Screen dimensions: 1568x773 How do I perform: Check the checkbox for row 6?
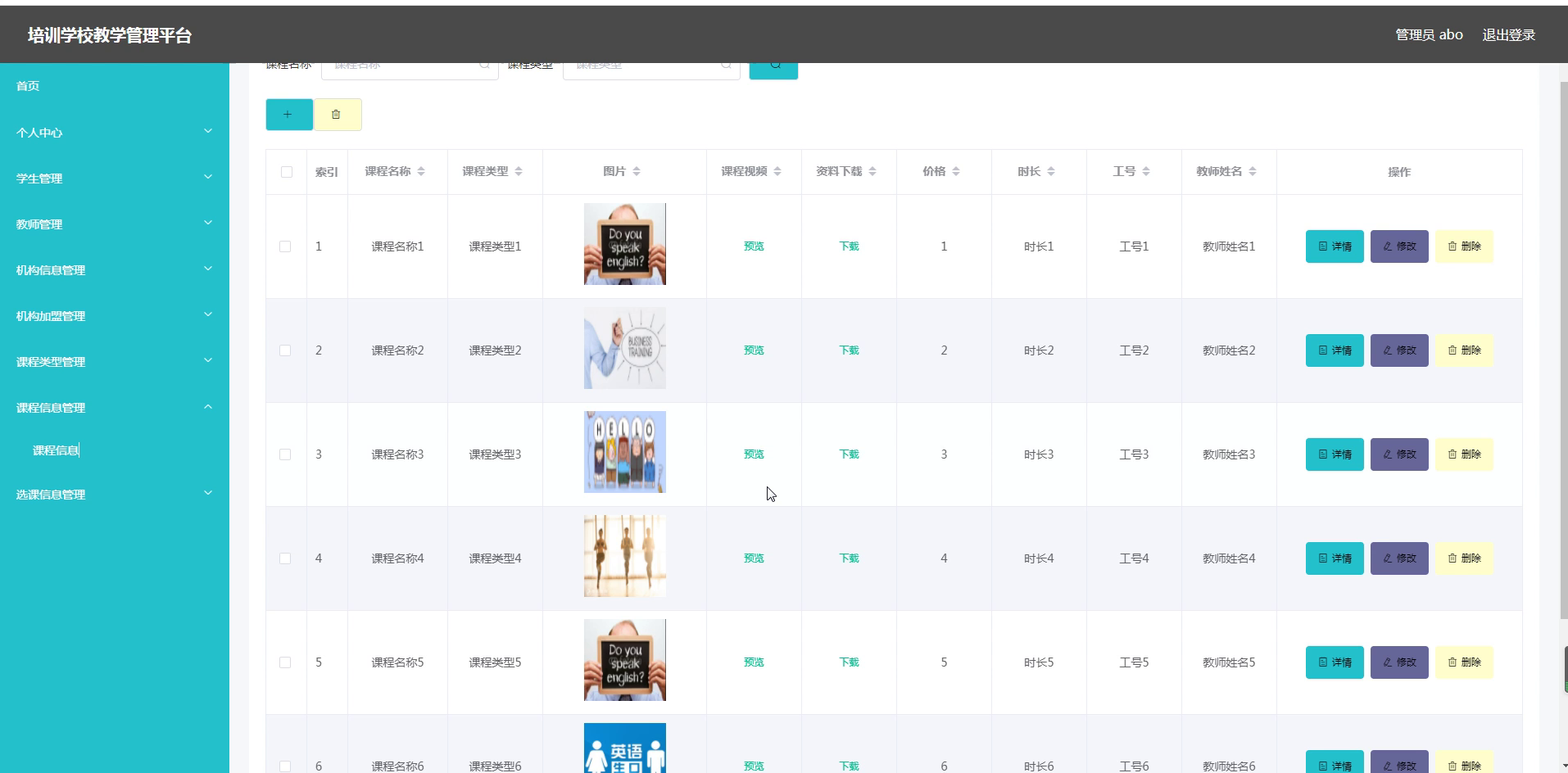[x=285, y=766]
